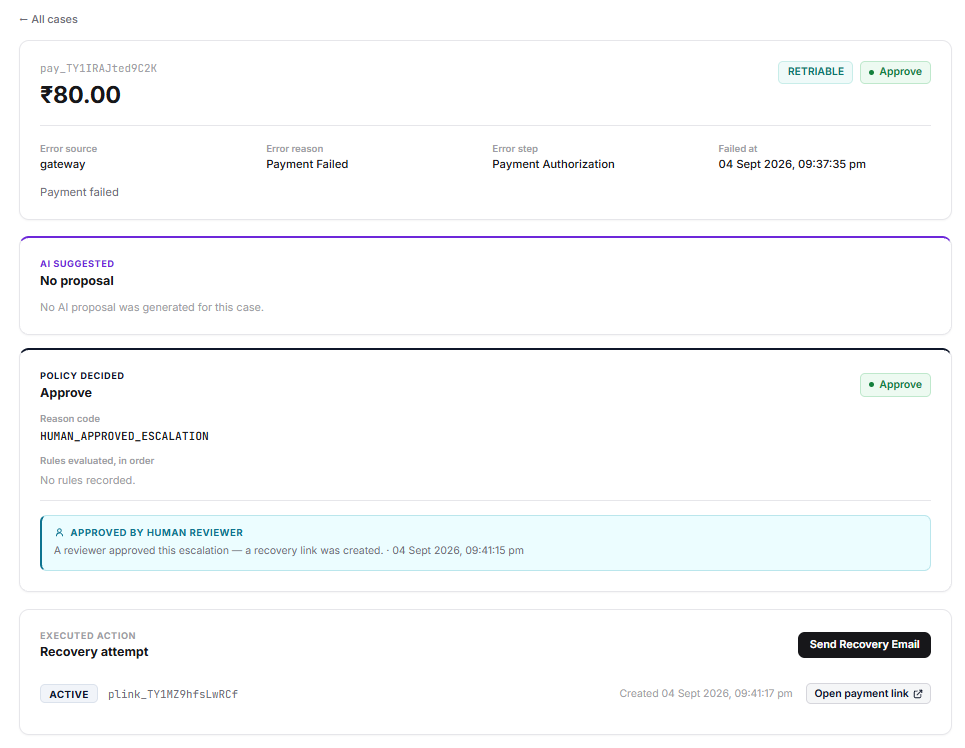
Task: Click the Approve decision heading under Policy Decided
Action: (66, 393)
